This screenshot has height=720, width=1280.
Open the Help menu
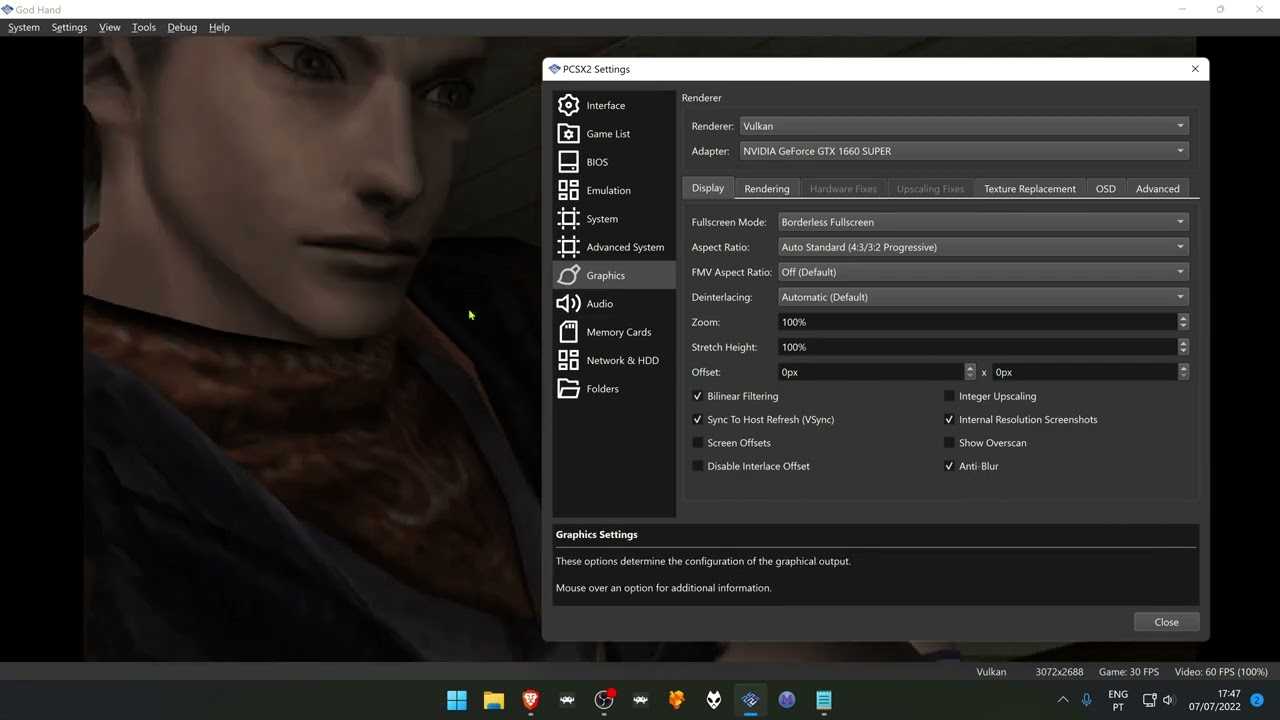point(219,27)
